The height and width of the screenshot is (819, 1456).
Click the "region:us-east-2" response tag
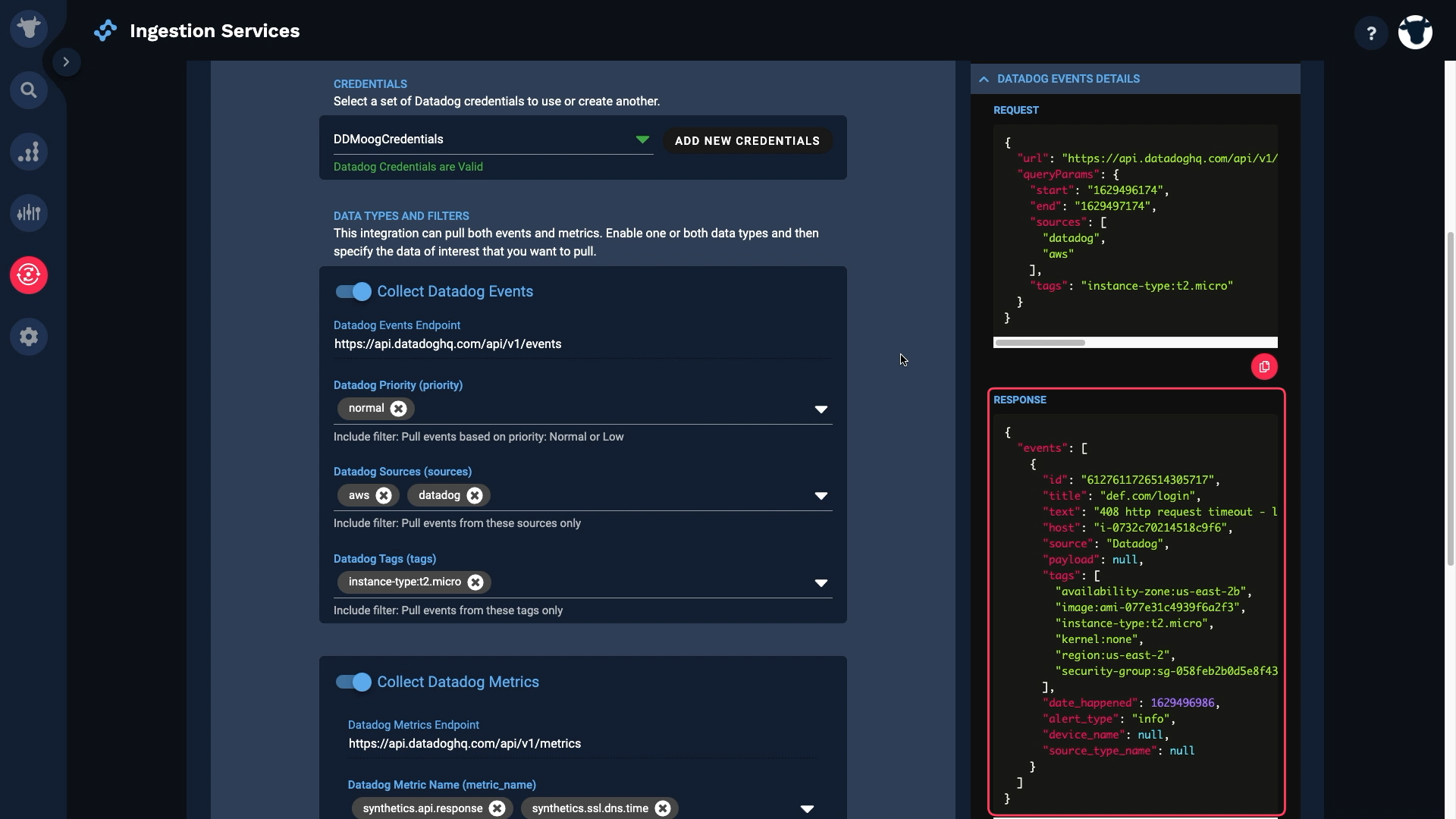pos(1112,655)
